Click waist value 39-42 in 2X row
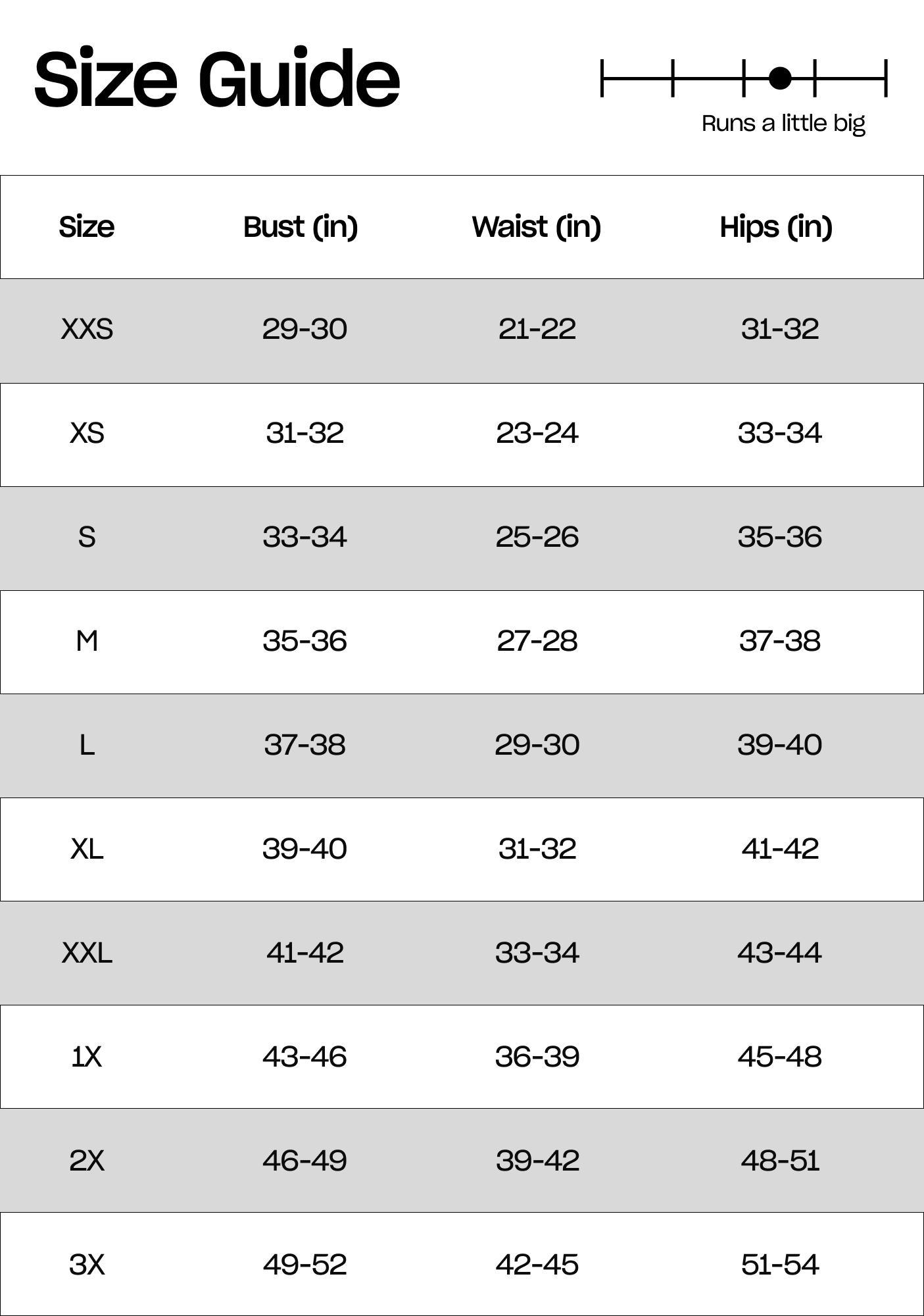 (x=537, y=1161)
